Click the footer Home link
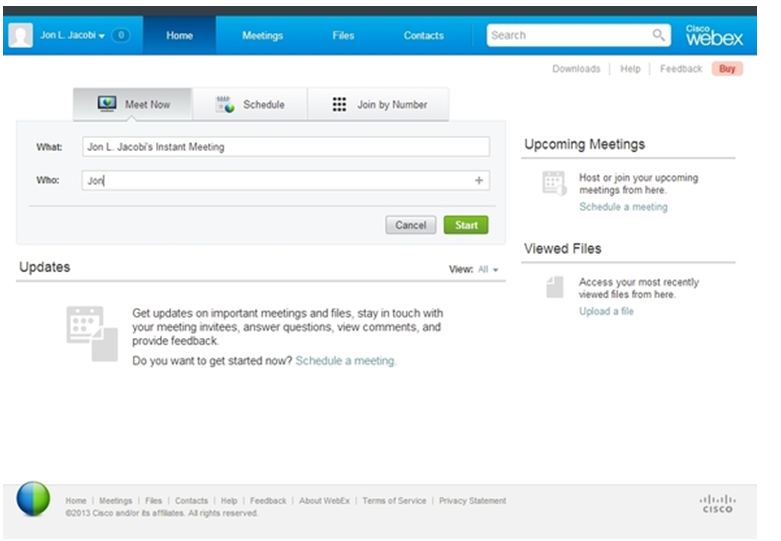 (x=76, y=501)
